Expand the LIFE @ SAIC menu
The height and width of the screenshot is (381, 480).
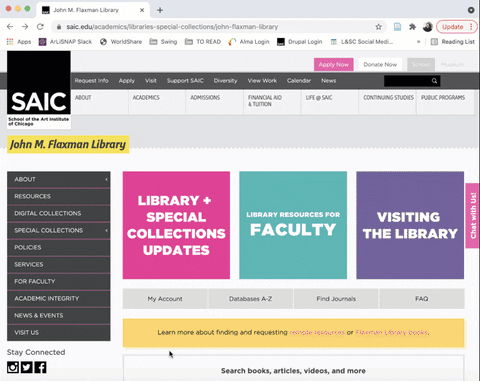(x=330, y=102)
